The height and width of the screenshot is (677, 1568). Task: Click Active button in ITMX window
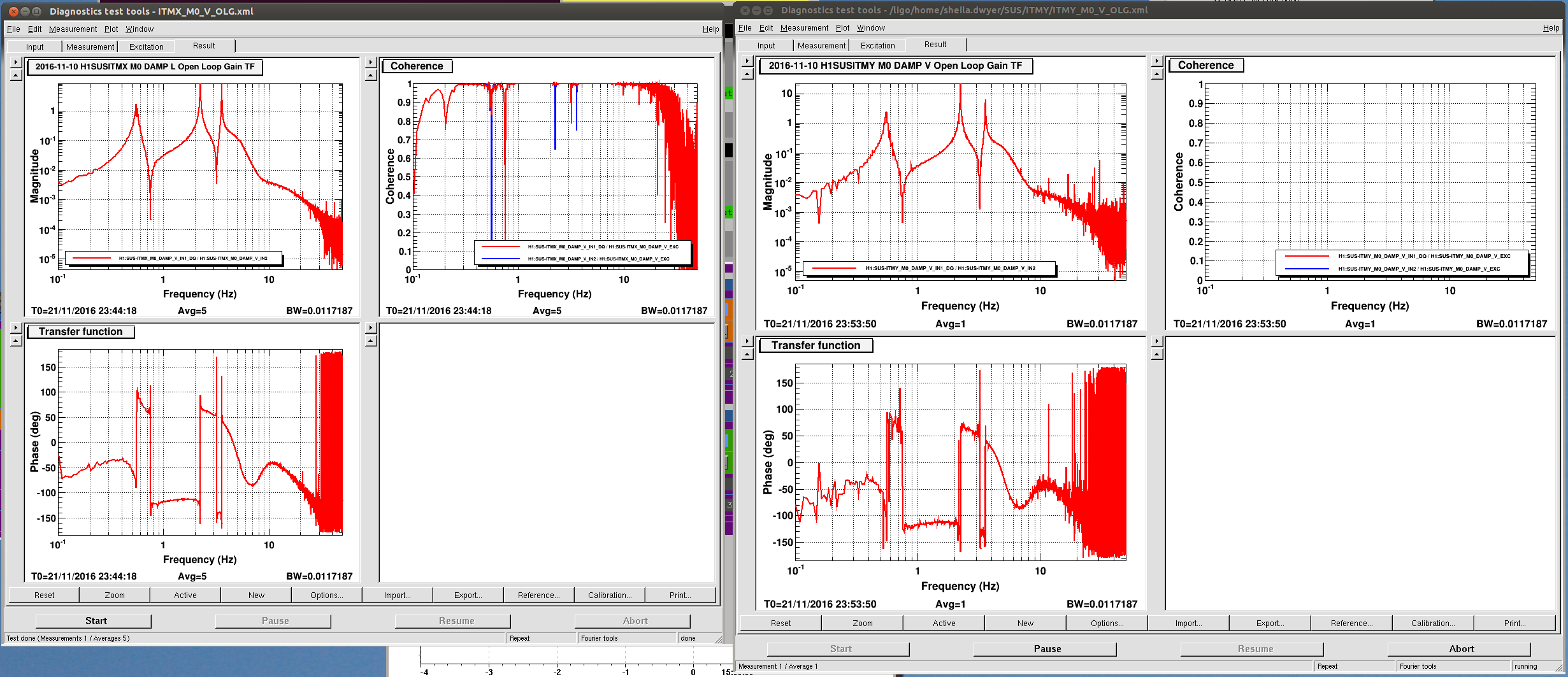point(185,595)
